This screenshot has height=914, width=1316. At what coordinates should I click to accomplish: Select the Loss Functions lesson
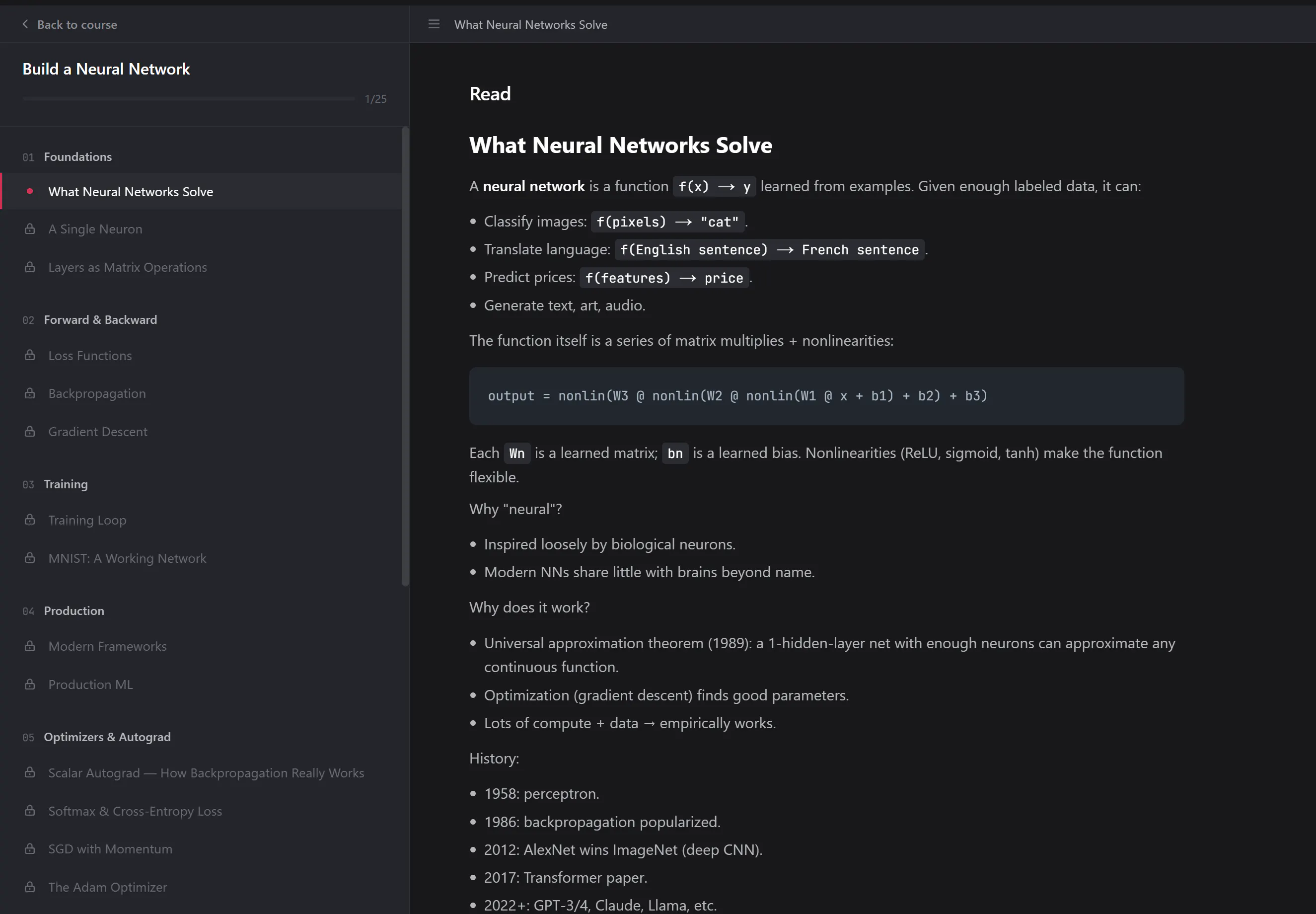[201, 356]
